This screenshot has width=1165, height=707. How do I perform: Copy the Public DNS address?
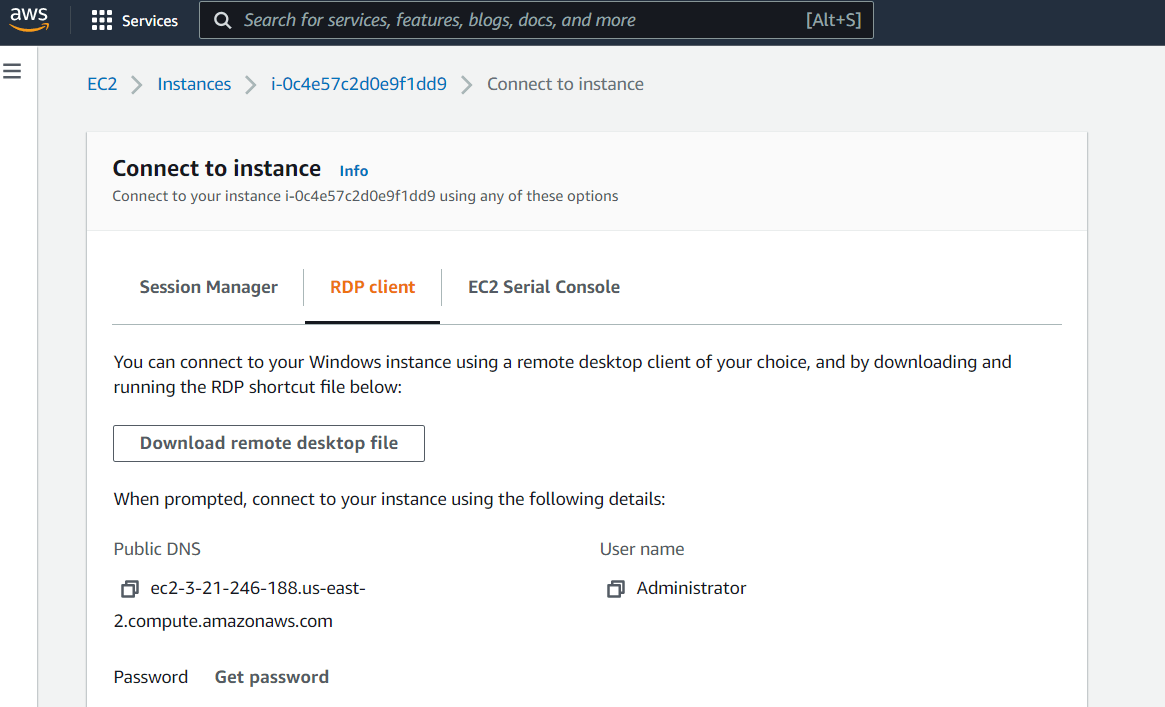click(129, 589)
